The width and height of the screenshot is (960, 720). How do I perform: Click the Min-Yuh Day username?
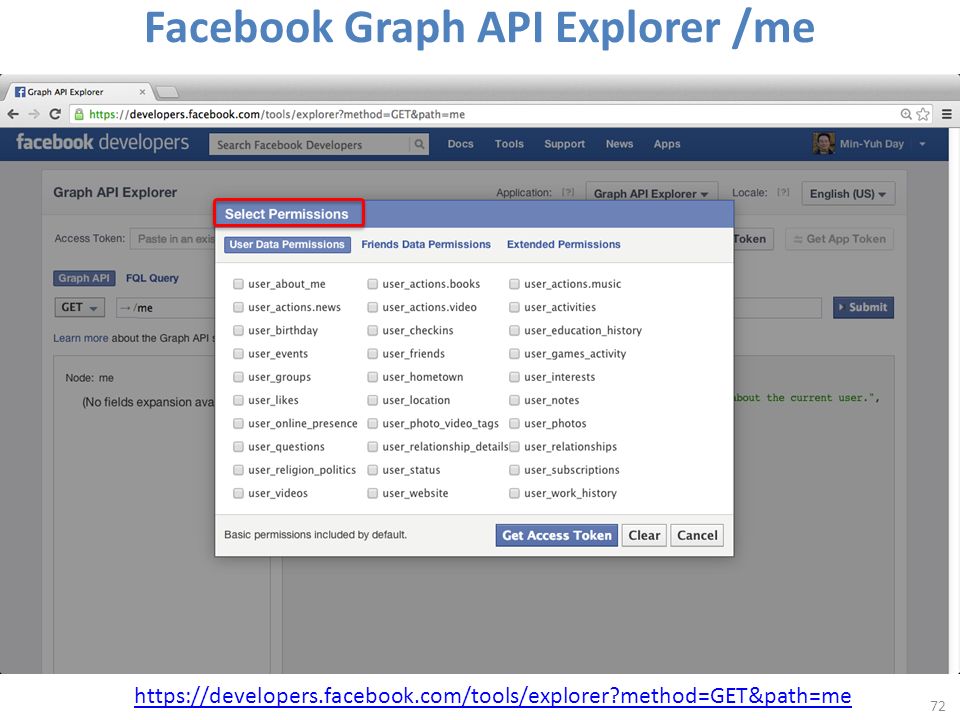872,144
